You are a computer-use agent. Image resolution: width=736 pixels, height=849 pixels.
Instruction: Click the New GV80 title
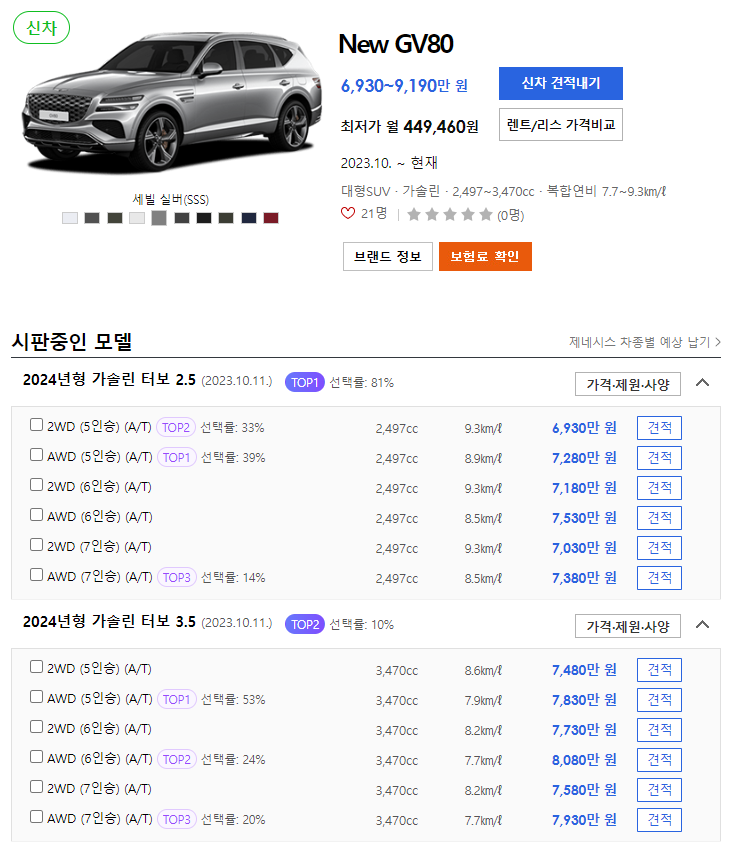coord(396,44)
